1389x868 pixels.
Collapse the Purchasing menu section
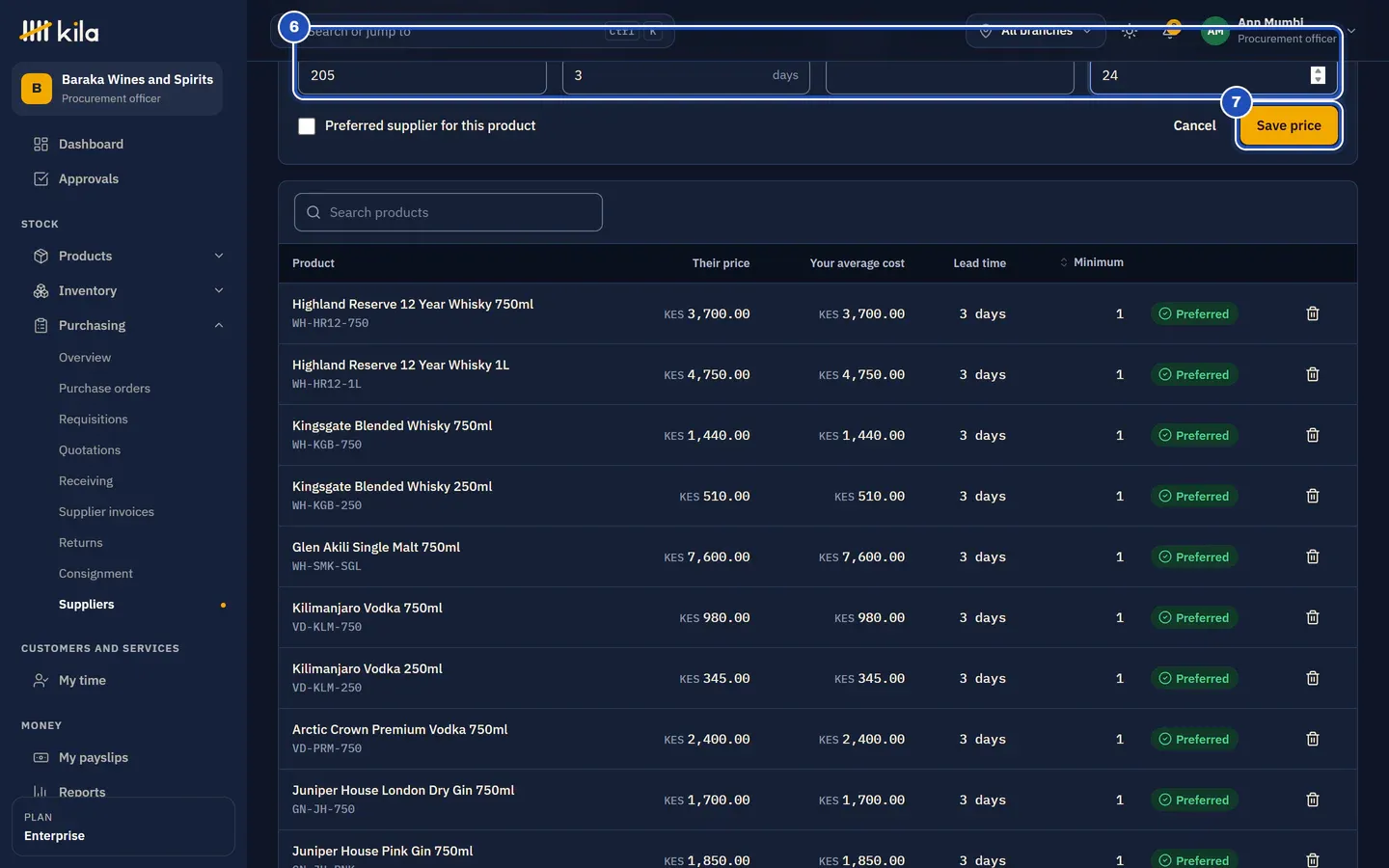coord(128,325)
